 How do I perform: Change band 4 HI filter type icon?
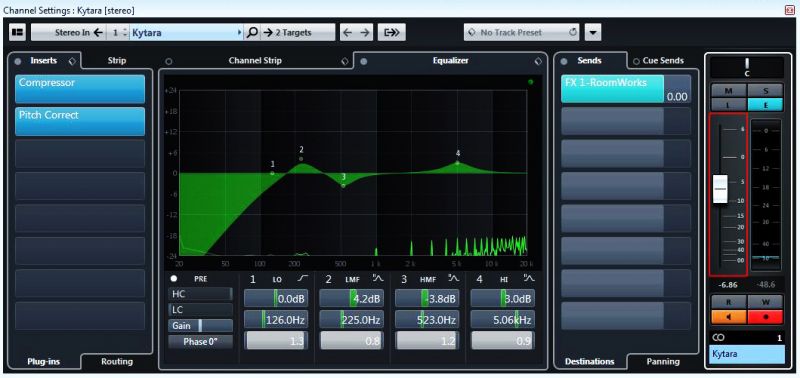529,279
